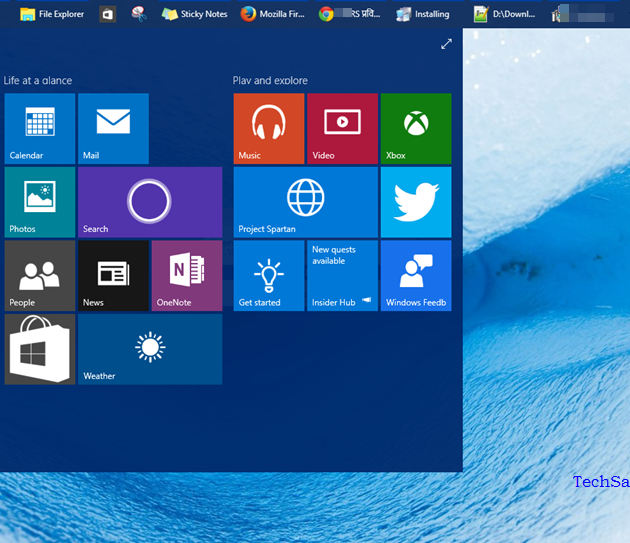Open the Twitter tile
The width and height of the screenshot is (630, 543).
(416, 202)
